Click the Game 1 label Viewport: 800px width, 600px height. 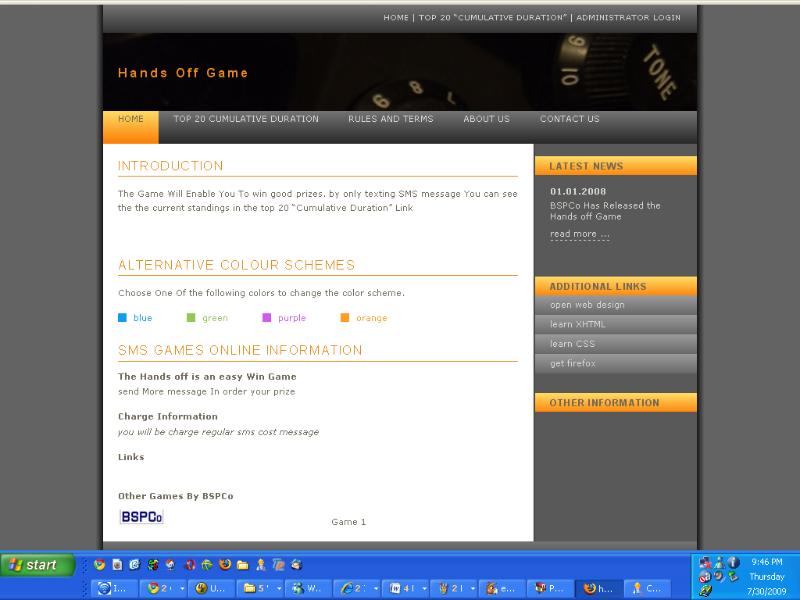click(x=348, y=522)
